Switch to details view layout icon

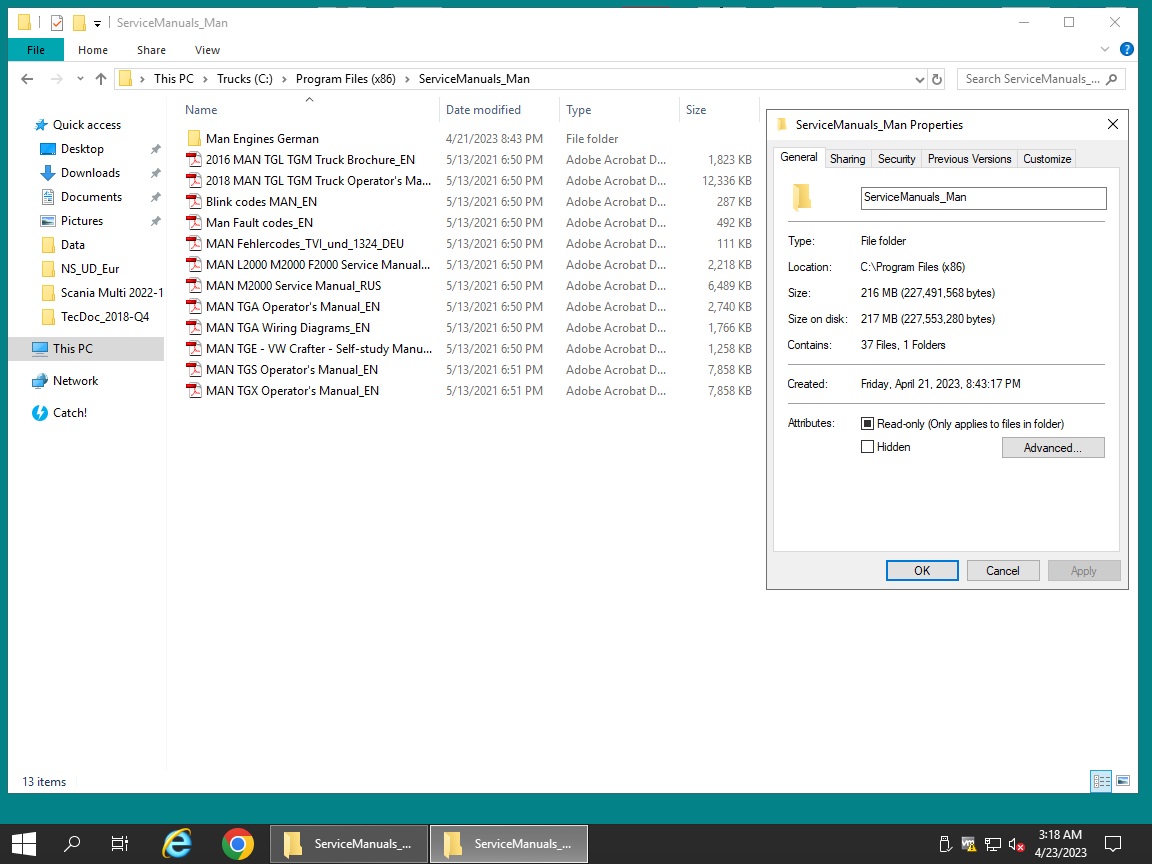tap(1101, 781)
